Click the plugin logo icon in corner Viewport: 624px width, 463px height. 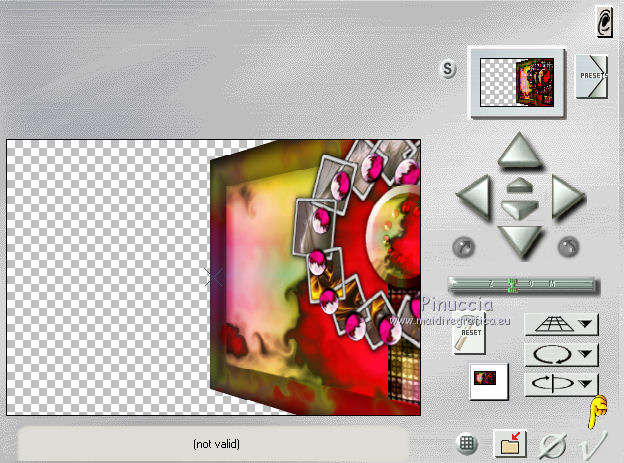click(604, 21)
